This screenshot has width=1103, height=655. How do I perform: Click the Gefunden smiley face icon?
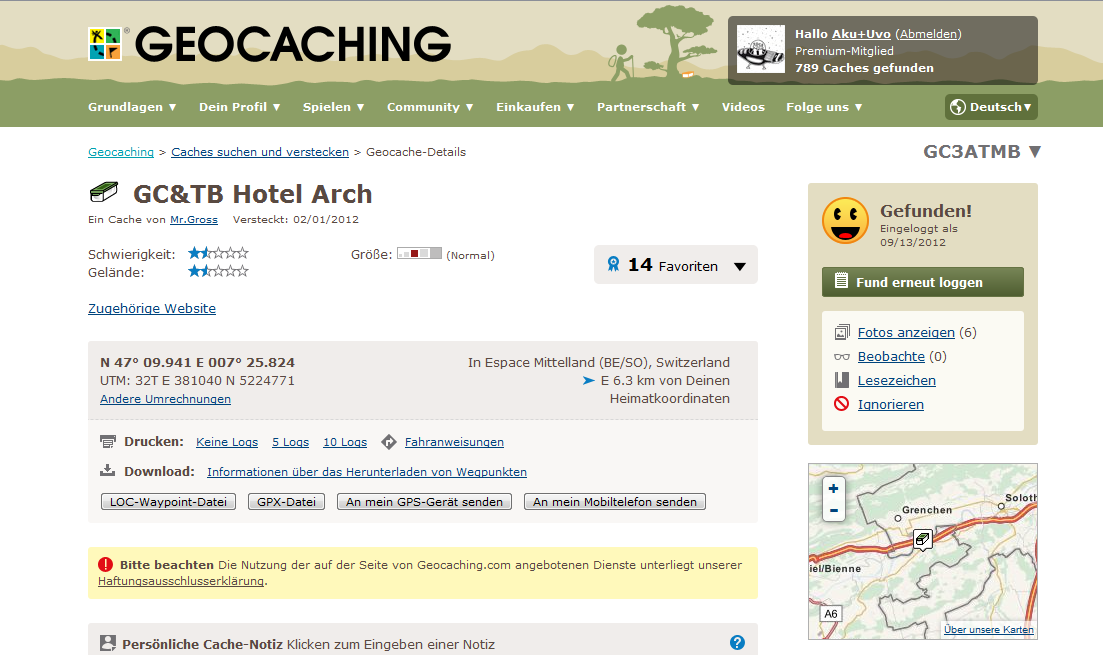coord(846,220)
